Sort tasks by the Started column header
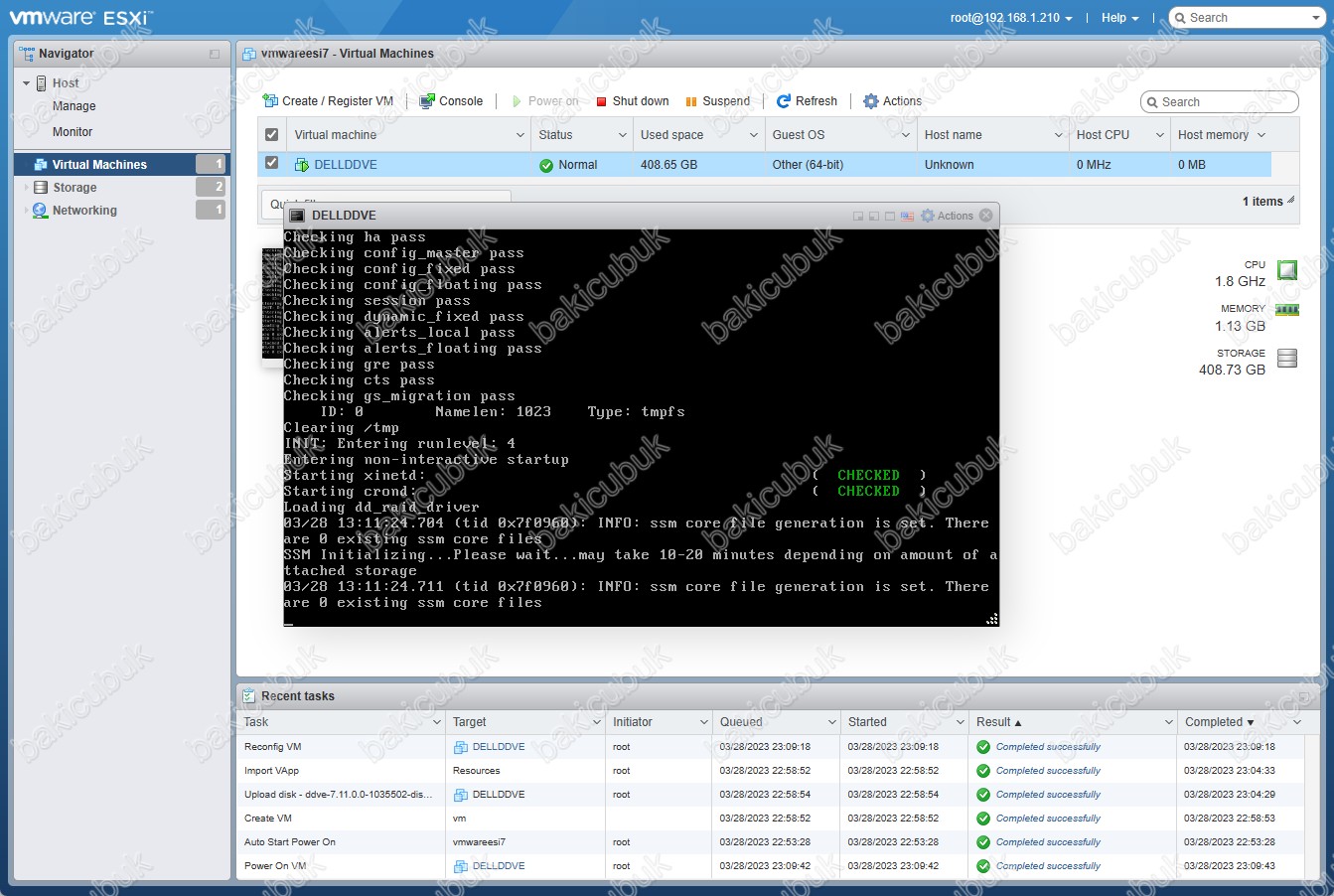 click(x=867, y=722)
